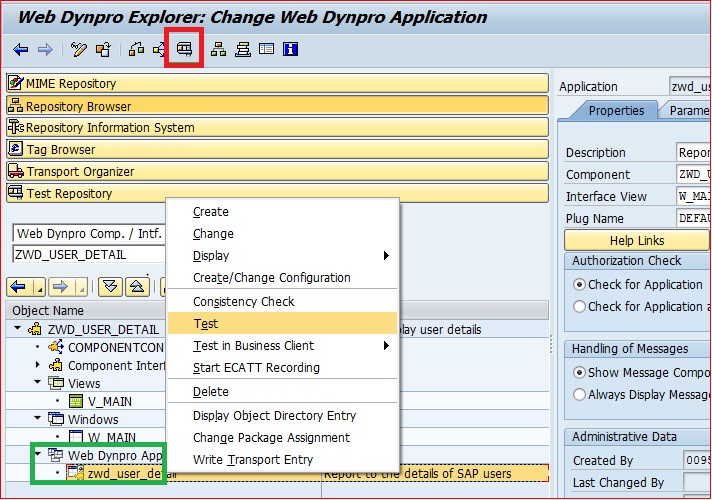Open the Web Dynpro Comp. / Intf. object type dropdown
This screenshot has width=712, height=500.
[x=89, y=233]
